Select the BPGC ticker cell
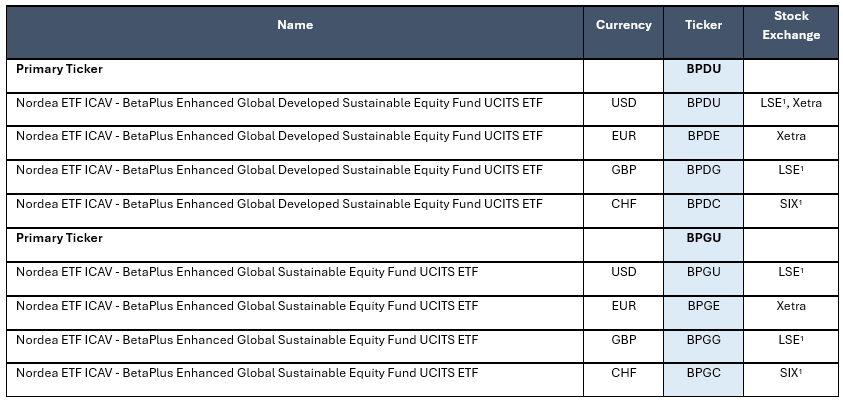Viewport: 843px width, 405px height. point(703,374)
